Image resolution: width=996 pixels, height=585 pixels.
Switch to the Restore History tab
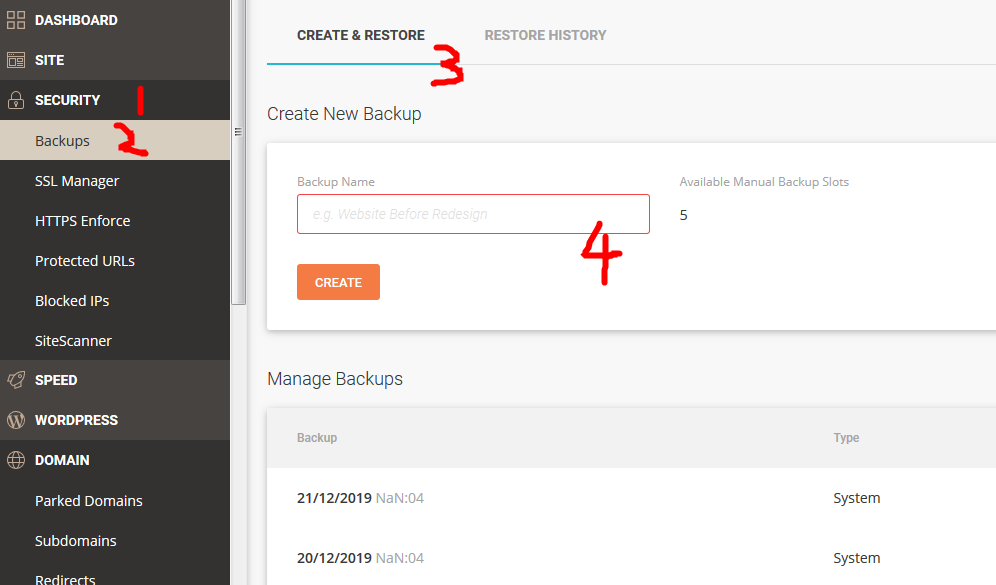pos(545,35)
